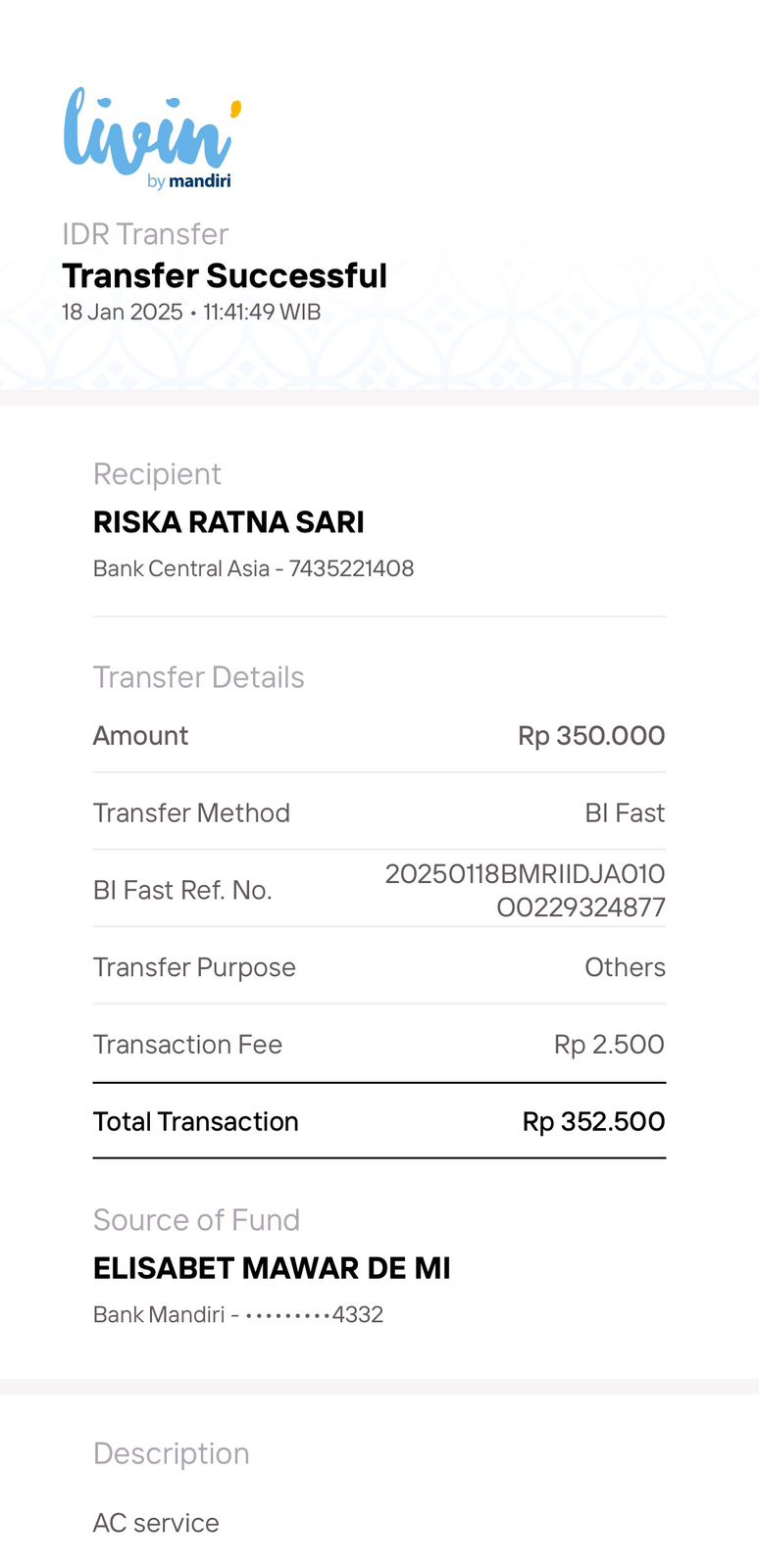The image size is (759, 1568).
Task: Tap the Rp 350.000 amount value
Action: [x=591, y=736]
